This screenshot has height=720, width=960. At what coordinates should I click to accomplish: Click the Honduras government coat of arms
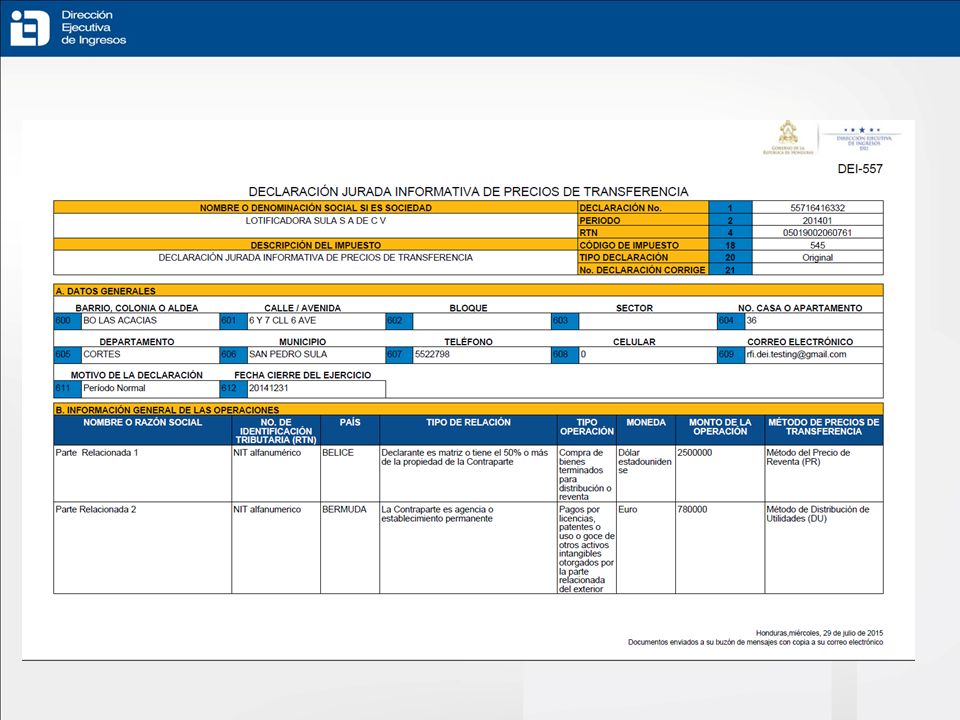click(x=788, y=138)
